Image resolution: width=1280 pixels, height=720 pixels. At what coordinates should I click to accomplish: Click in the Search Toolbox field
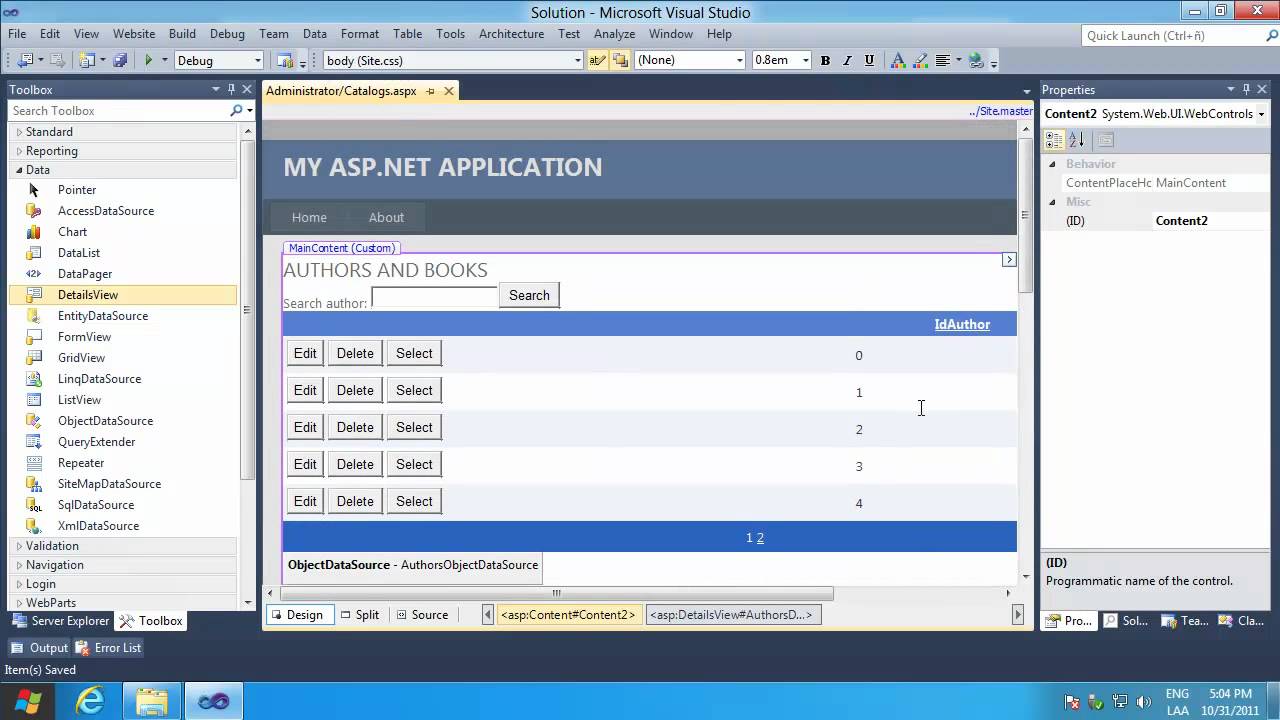point(120,111)
